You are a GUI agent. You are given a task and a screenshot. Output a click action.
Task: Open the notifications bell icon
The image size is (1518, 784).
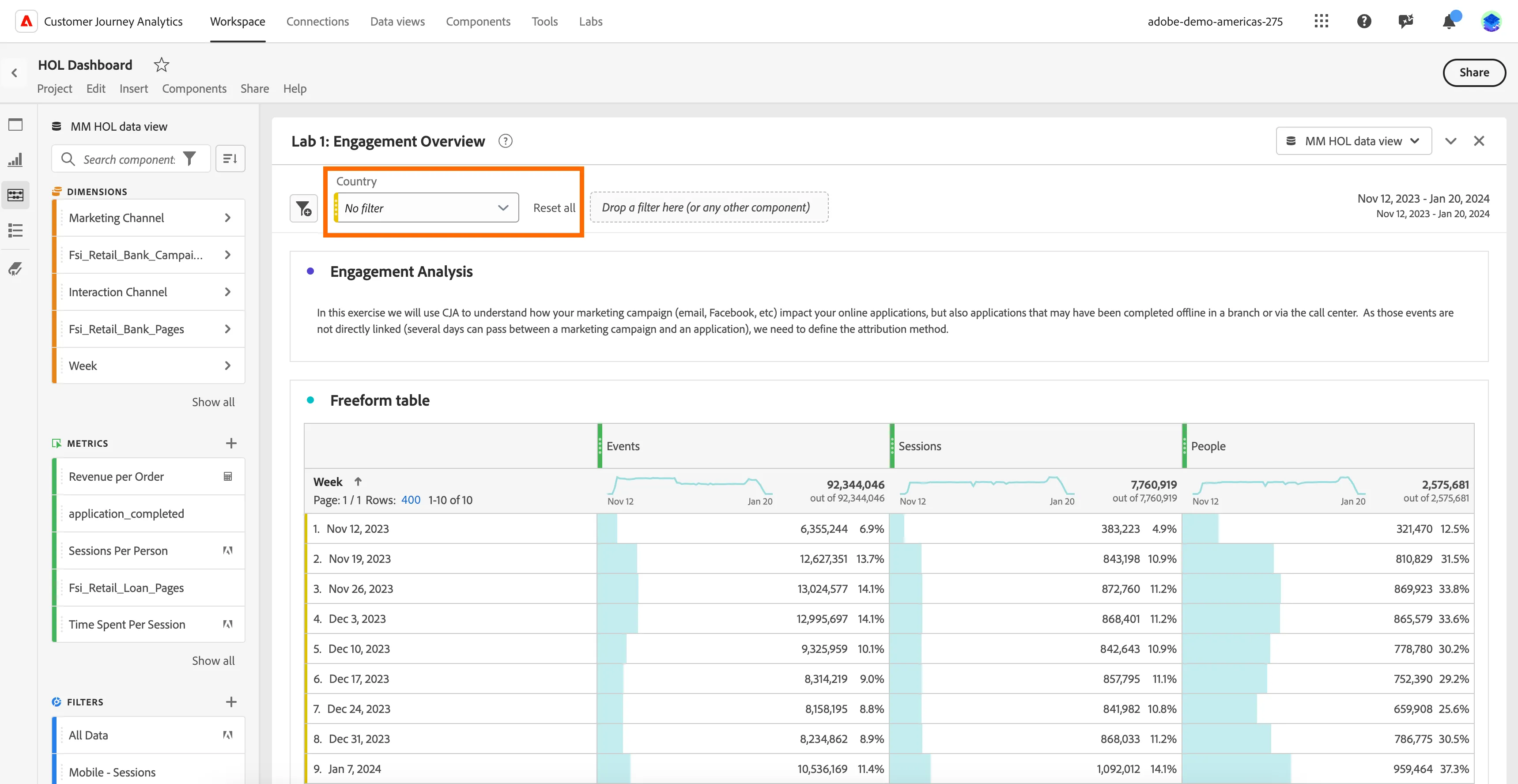[1449, 22]
